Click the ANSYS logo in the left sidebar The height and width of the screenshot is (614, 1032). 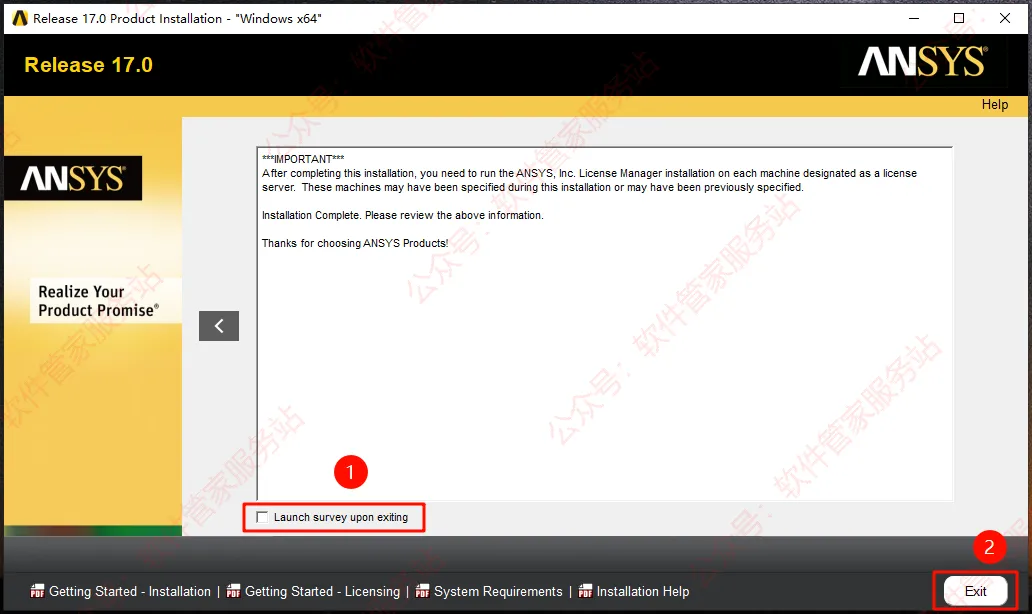click(x=73, y=178)
